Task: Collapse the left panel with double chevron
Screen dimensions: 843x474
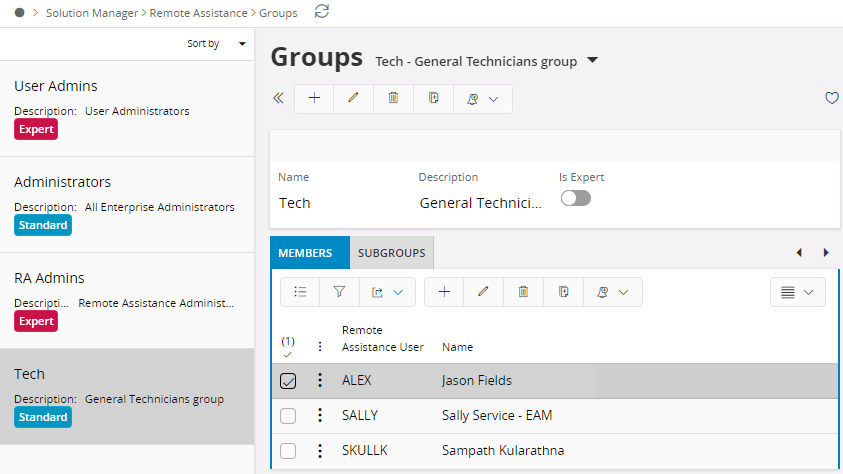Action: [x=278, y=98]
